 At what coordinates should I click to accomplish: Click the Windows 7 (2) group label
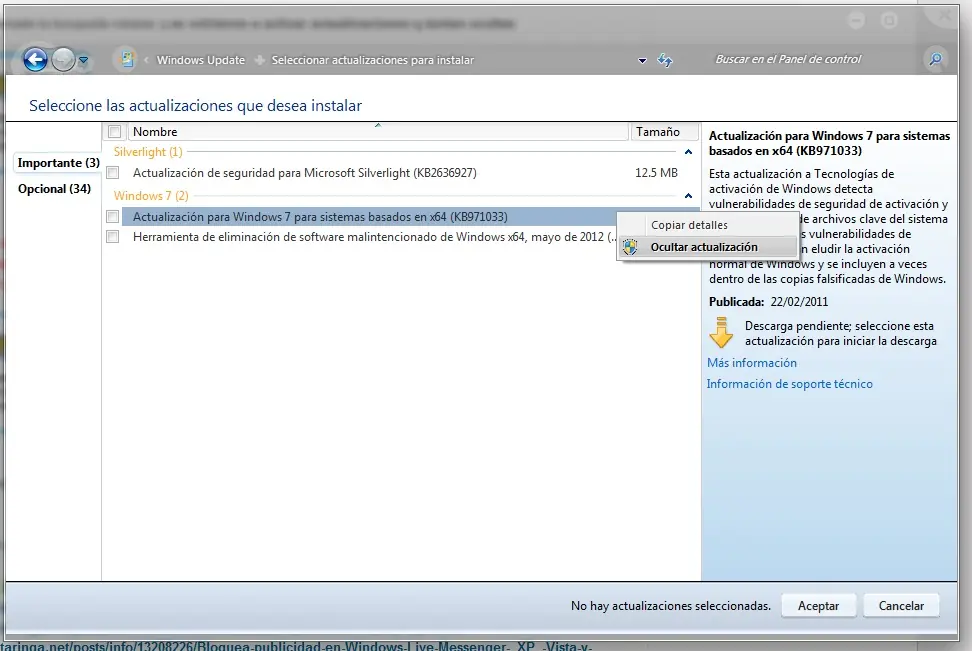(x=151, y=196)
